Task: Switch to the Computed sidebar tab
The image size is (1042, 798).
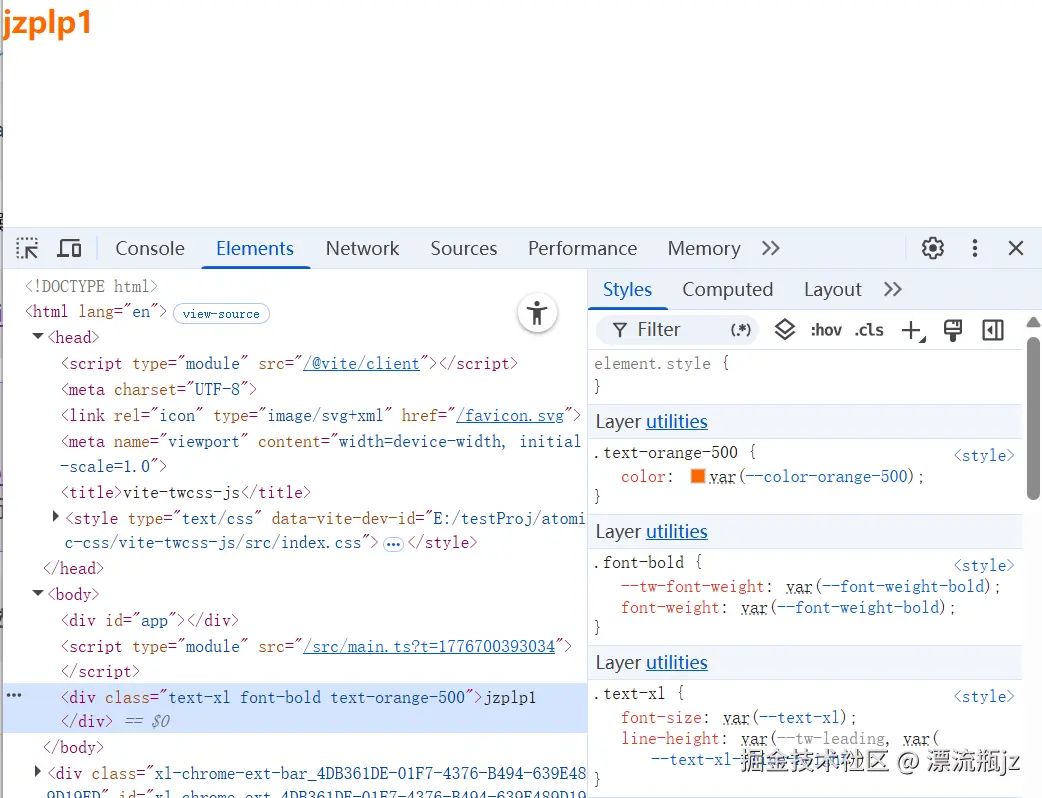Action: click(728, 290)
